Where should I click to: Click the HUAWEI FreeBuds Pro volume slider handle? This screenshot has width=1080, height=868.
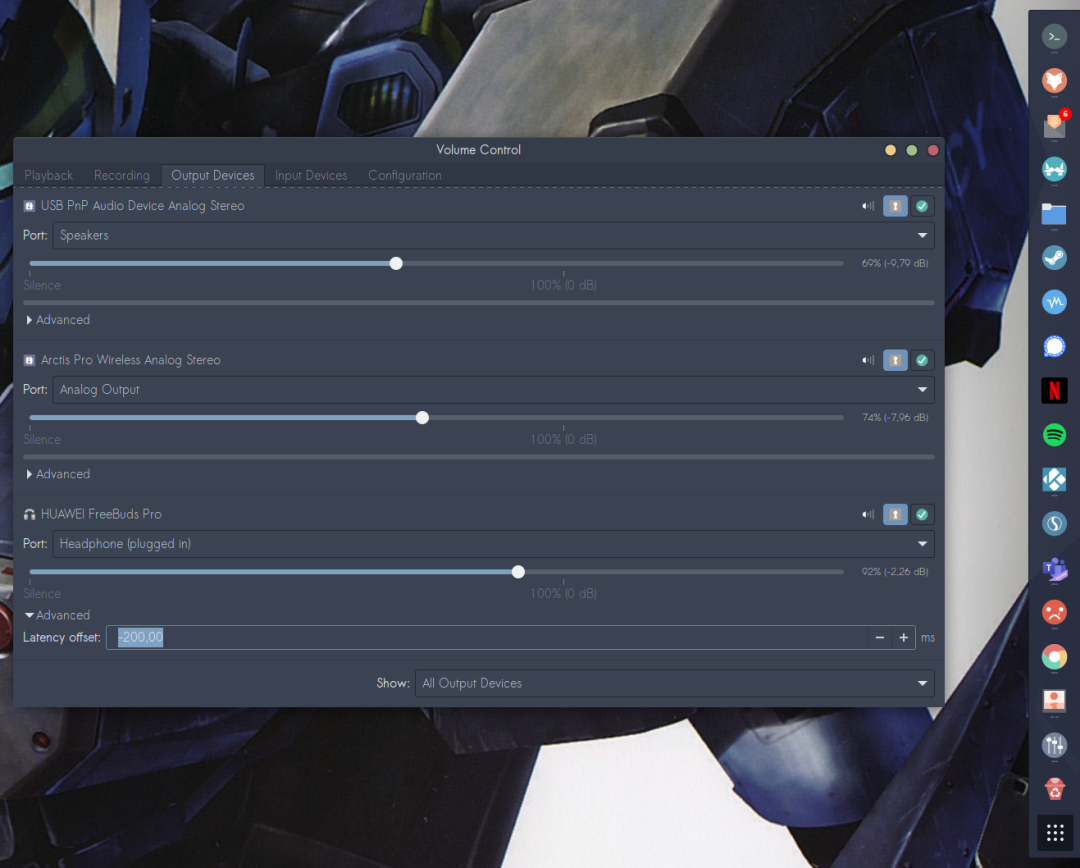519,572
